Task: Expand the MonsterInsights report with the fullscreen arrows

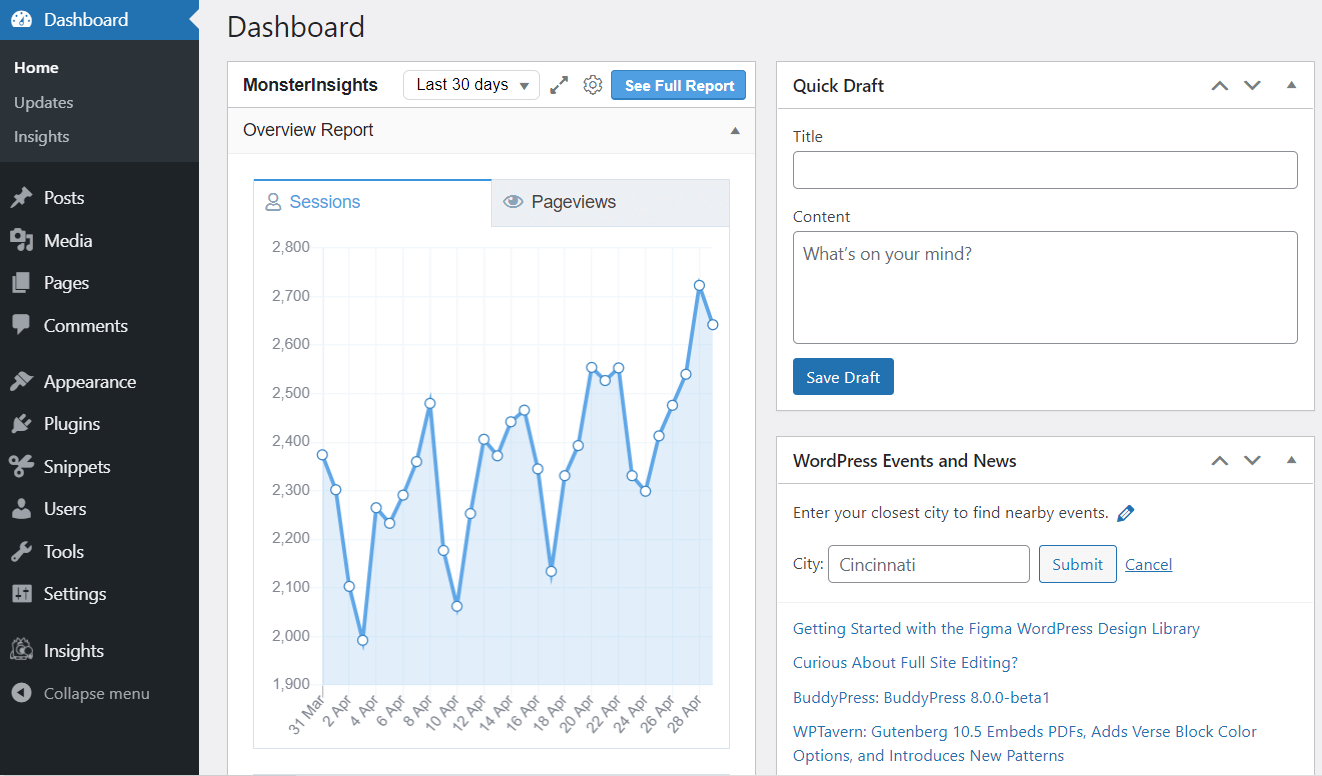Action: coord(559,85)
